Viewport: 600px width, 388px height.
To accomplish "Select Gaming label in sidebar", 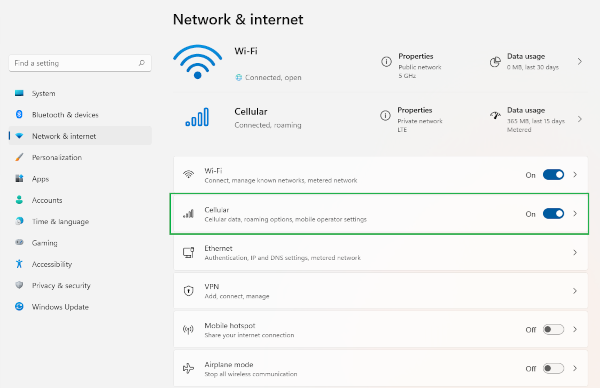I will coord(44,243).
